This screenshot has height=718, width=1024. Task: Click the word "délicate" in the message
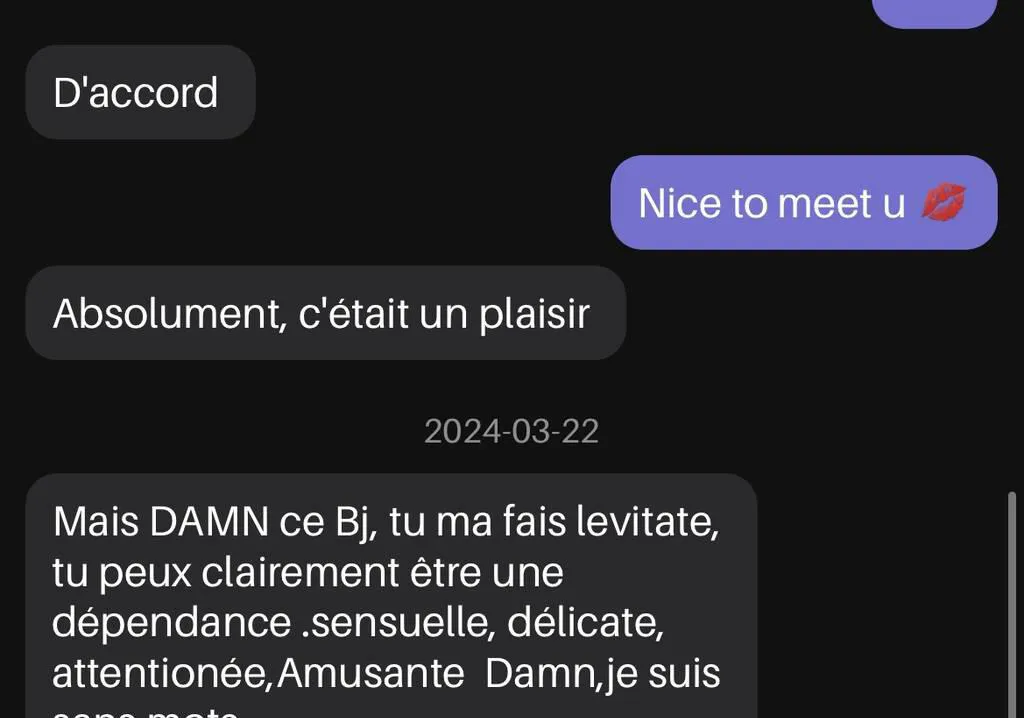[585, 623]
